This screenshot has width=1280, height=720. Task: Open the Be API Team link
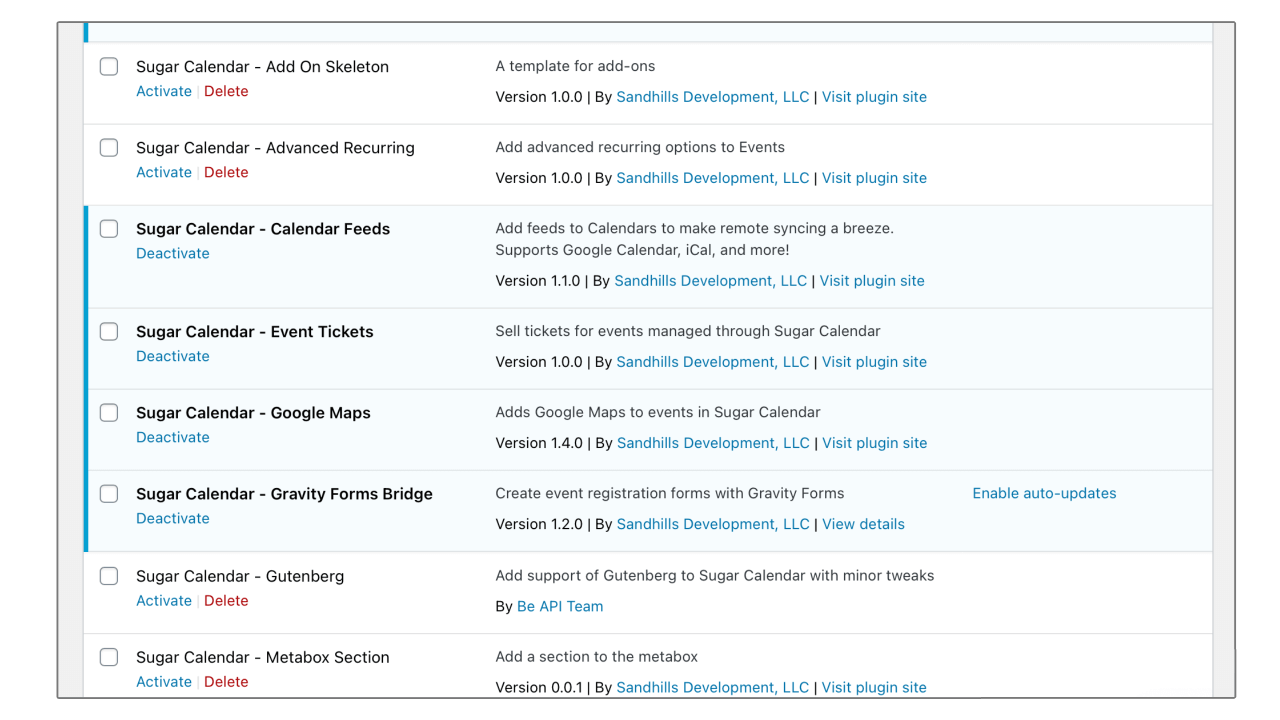coord(560,606)
